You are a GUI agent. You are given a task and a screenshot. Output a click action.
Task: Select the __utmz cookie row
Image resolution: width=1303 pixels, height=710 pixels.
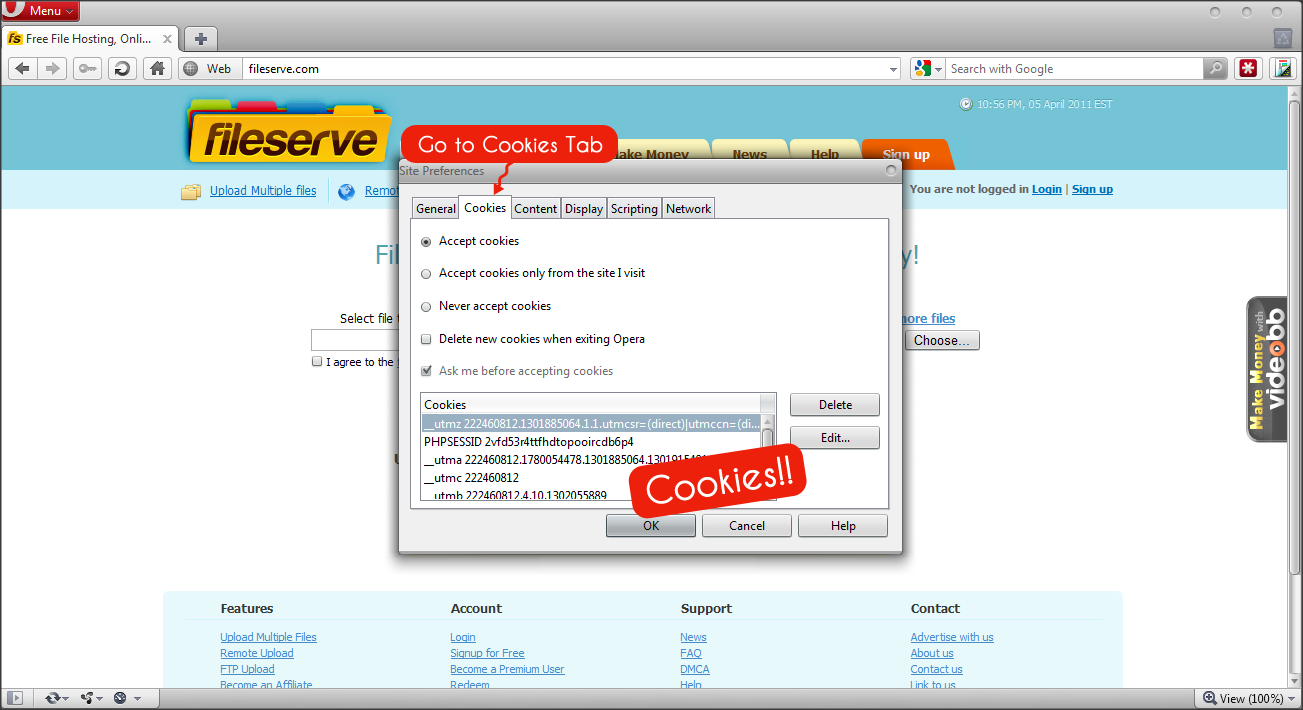591,423
